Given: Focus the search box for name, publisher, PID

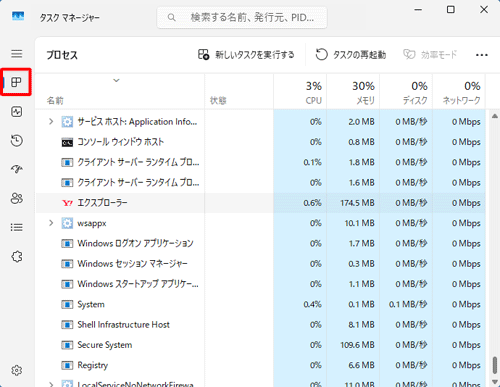Looking at the screenshot, I should 242,17.
